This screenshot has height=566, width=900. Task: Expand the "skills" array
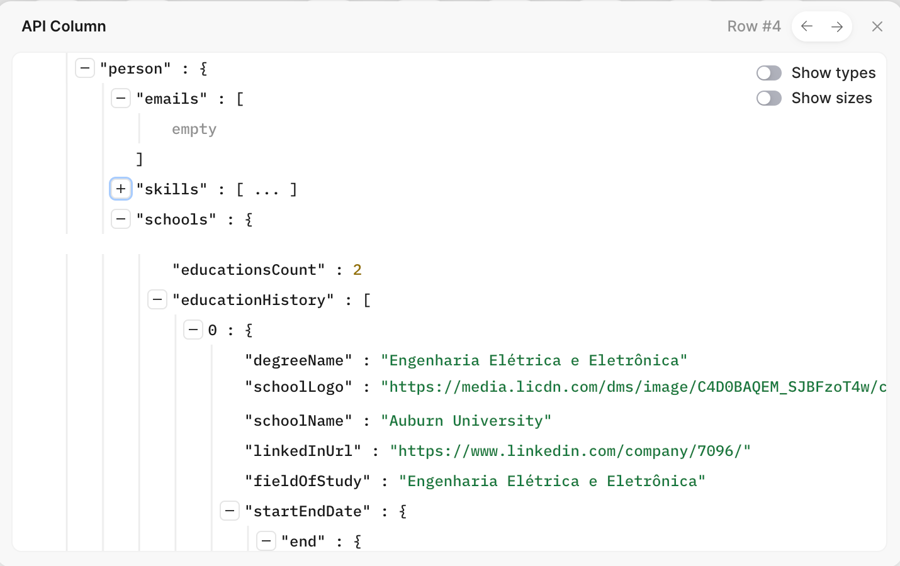(121, 189)
